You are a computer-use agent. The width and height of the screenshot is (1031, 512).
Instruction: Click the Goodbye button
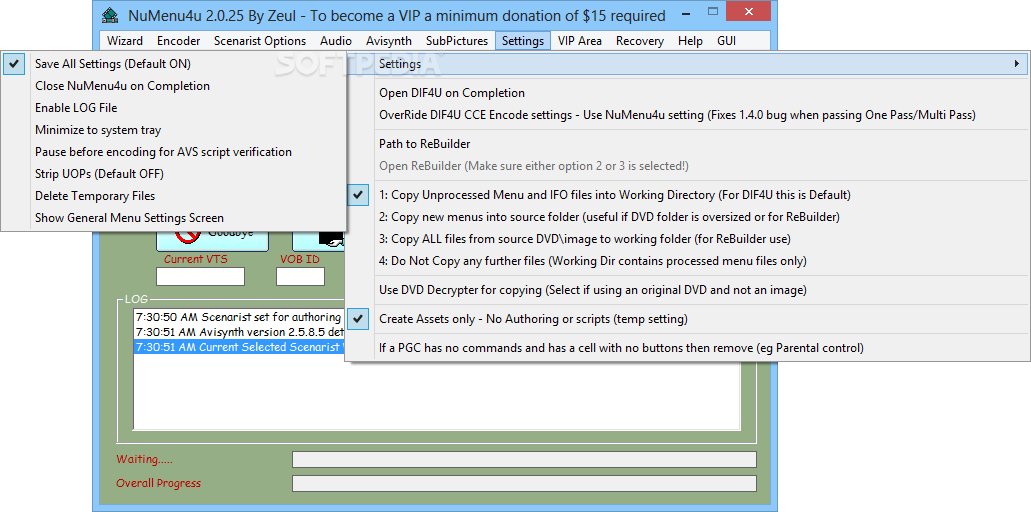(x=212, y=240)
